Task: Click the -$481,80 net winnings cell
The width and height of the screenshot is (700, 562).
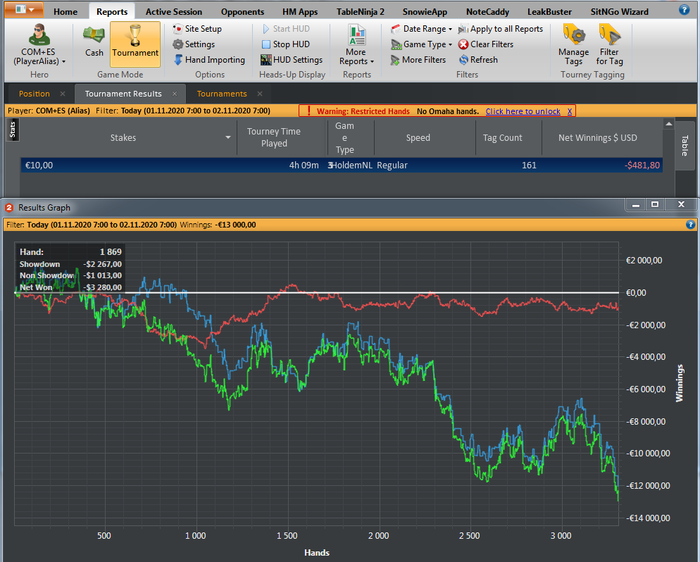Action: click(x=642, y=166)
